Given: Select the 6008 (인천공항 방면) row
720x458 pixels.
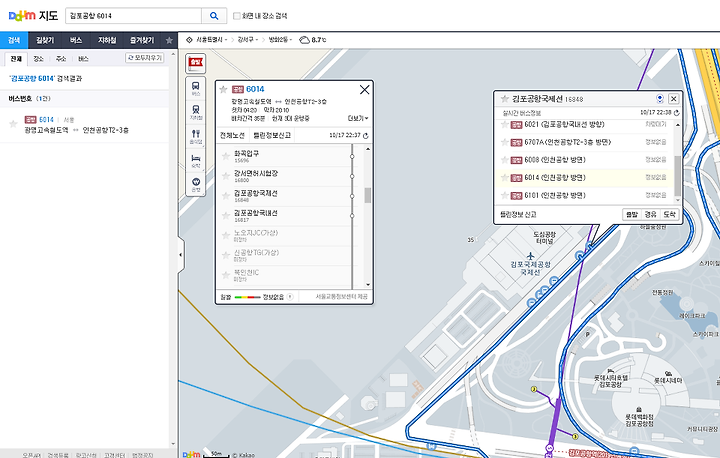Looking at the screenshot, I should tap(585, 160).
